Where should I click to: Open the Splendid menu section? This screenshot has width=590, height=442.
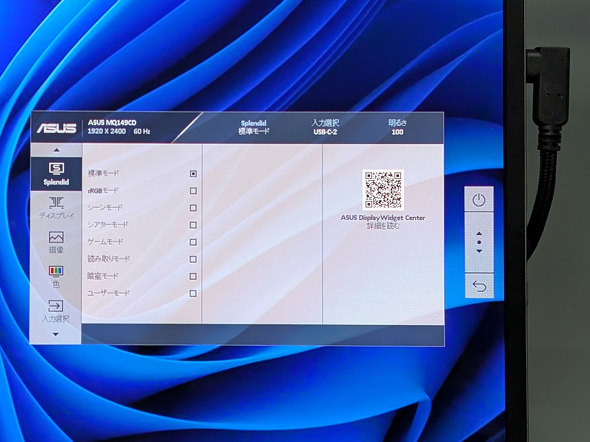[56, 174]
